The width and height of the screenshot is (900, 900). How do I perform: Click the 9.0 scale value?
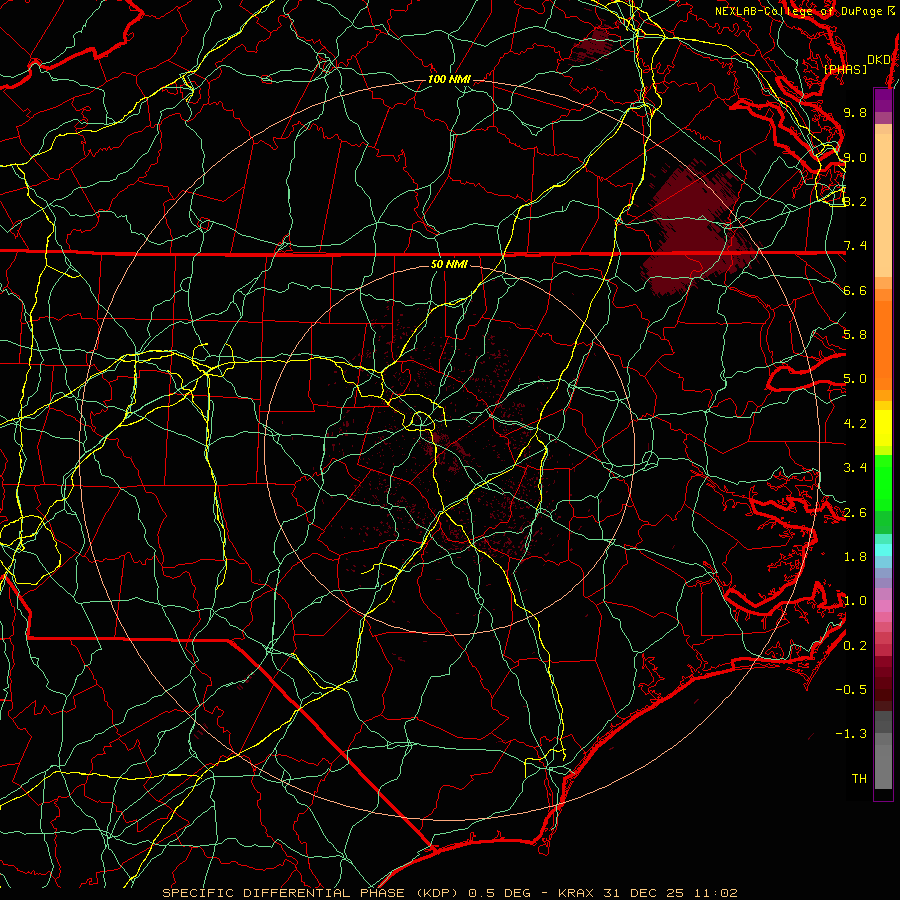tap(855, 157)
